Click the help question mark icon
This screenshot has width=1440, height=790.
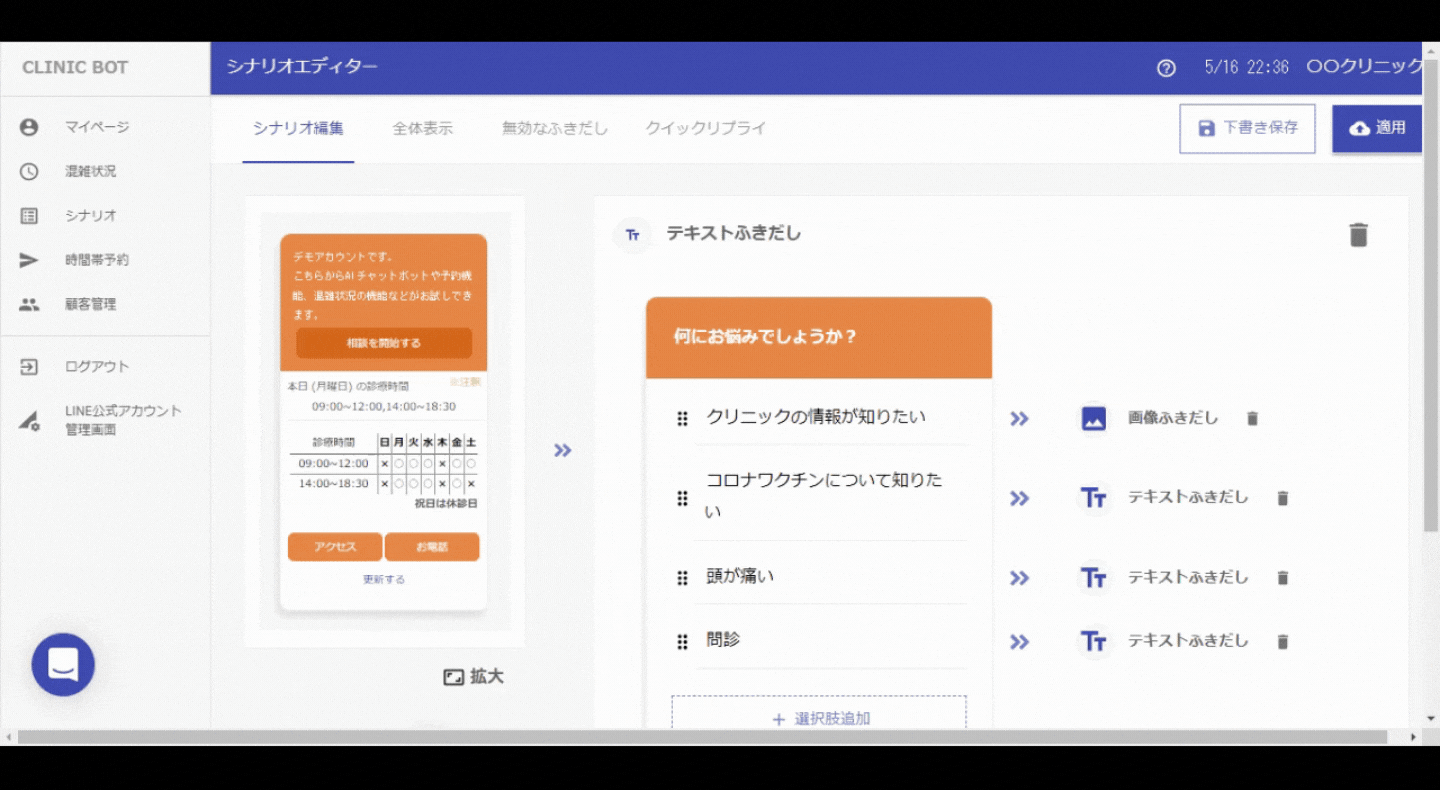click(x=1166, y=68)
